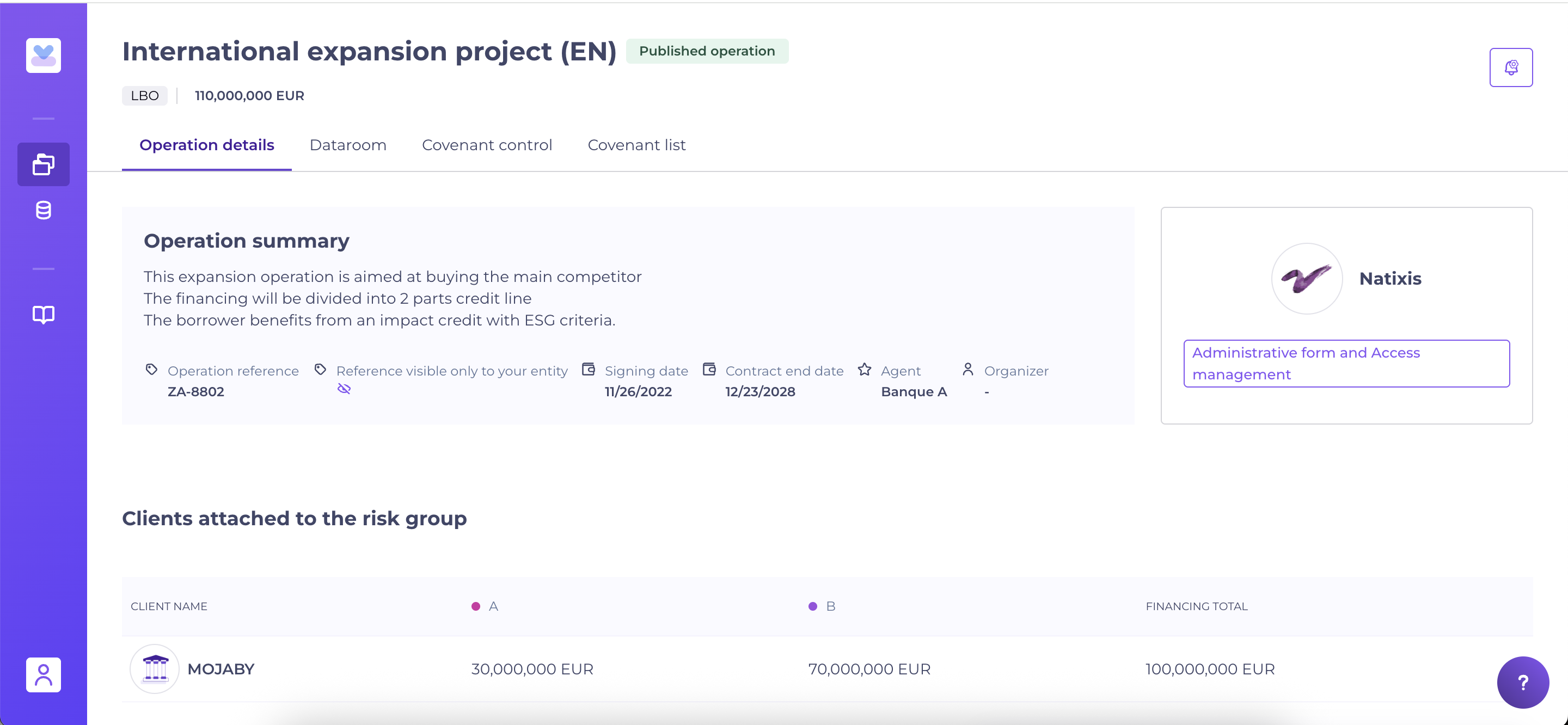1568x725 pixels.
Task: Open Administrative form and Access management
Action: point(1346,364)
